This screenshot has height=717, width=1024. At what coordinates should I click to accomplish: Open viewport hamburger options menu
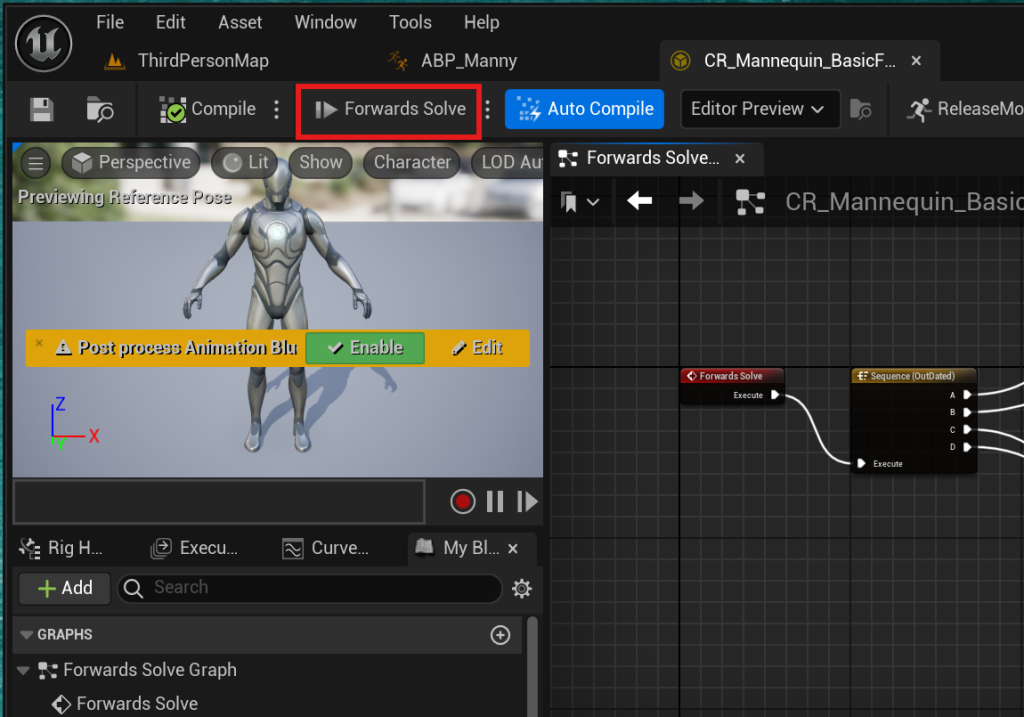(x=36, y=163)
